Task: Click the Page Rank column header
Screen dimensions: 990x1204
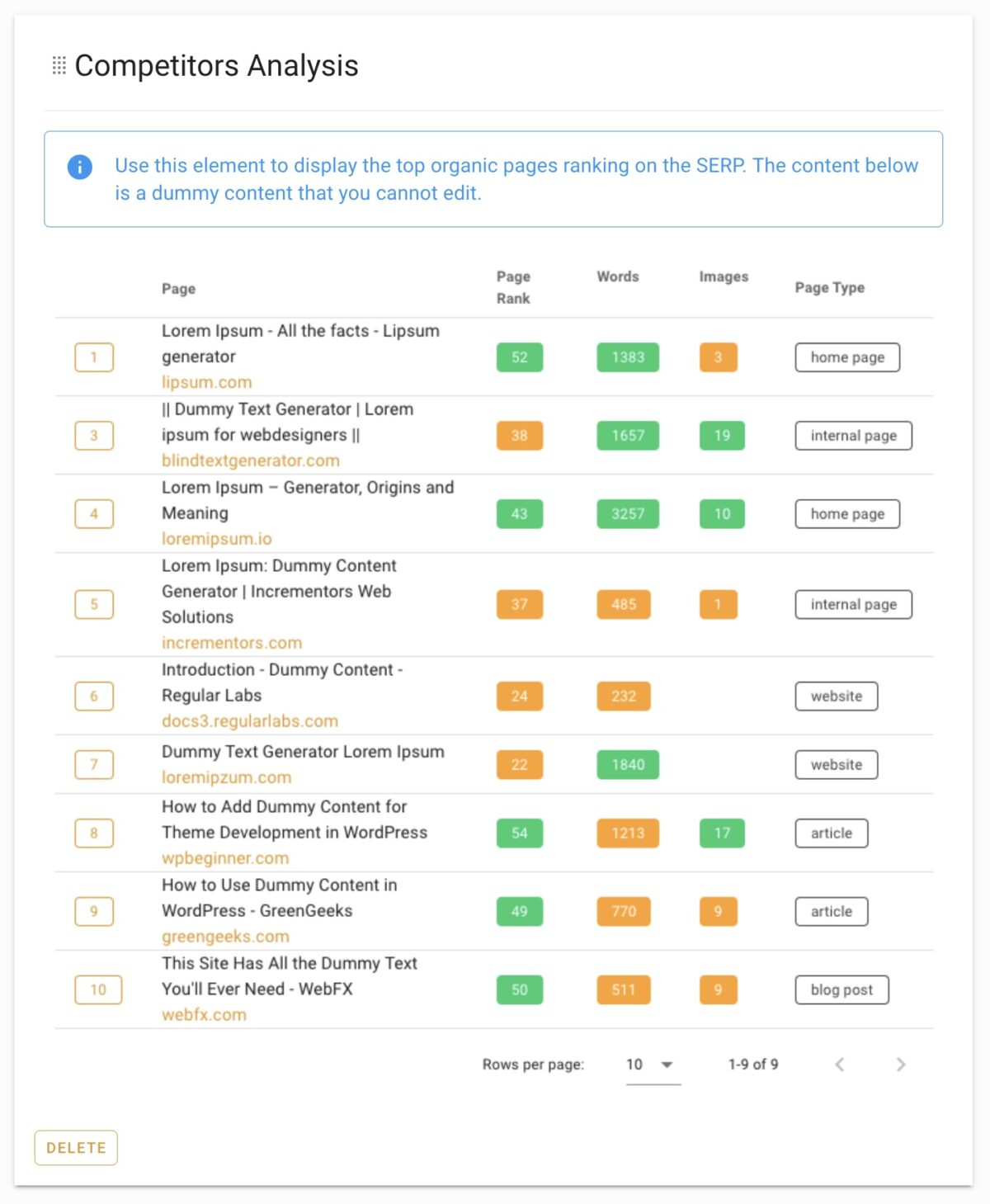Action: pyautogui.click(x=514, y=288)
